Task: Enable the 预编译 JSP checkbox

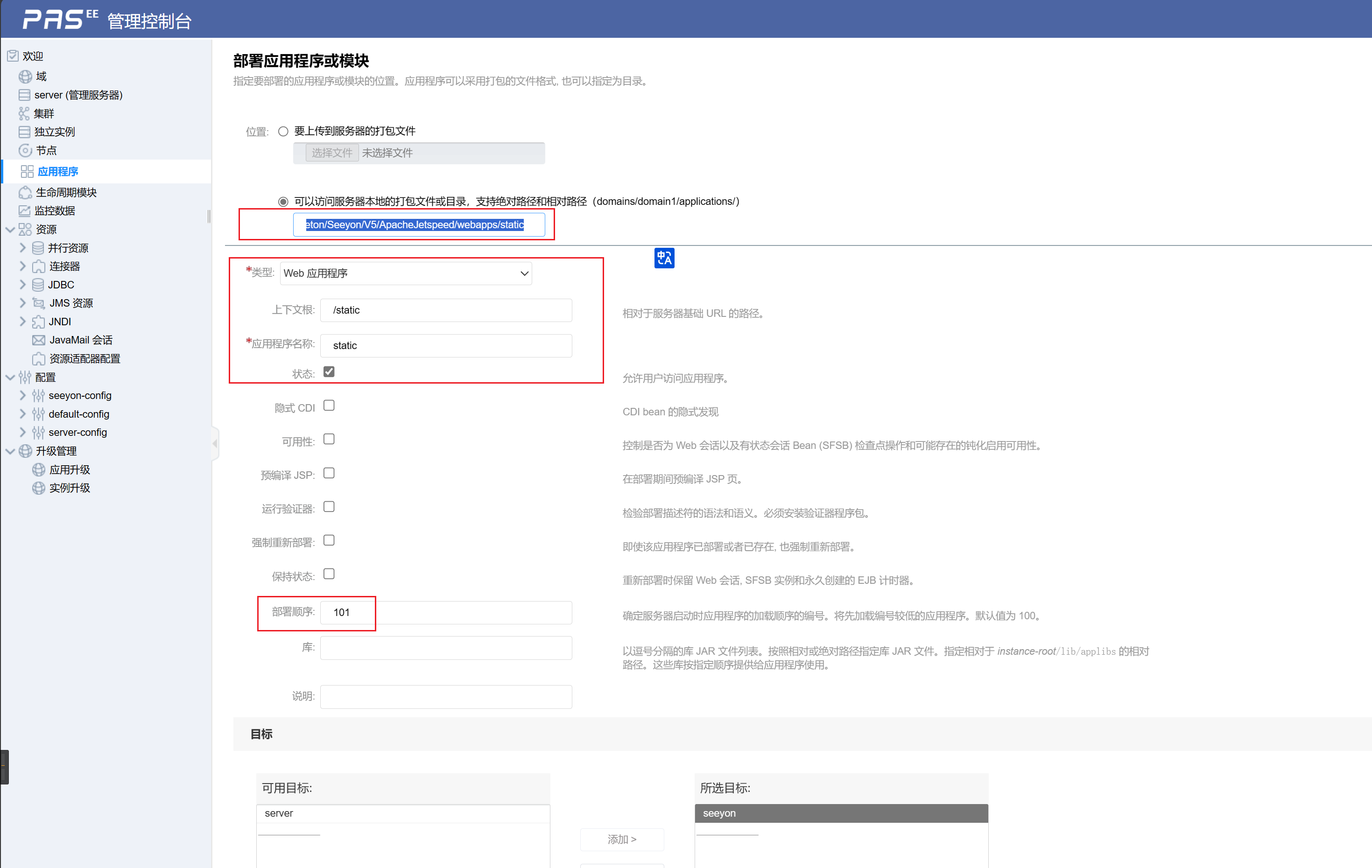Action: pyautogui.click(x=329, y=473)
